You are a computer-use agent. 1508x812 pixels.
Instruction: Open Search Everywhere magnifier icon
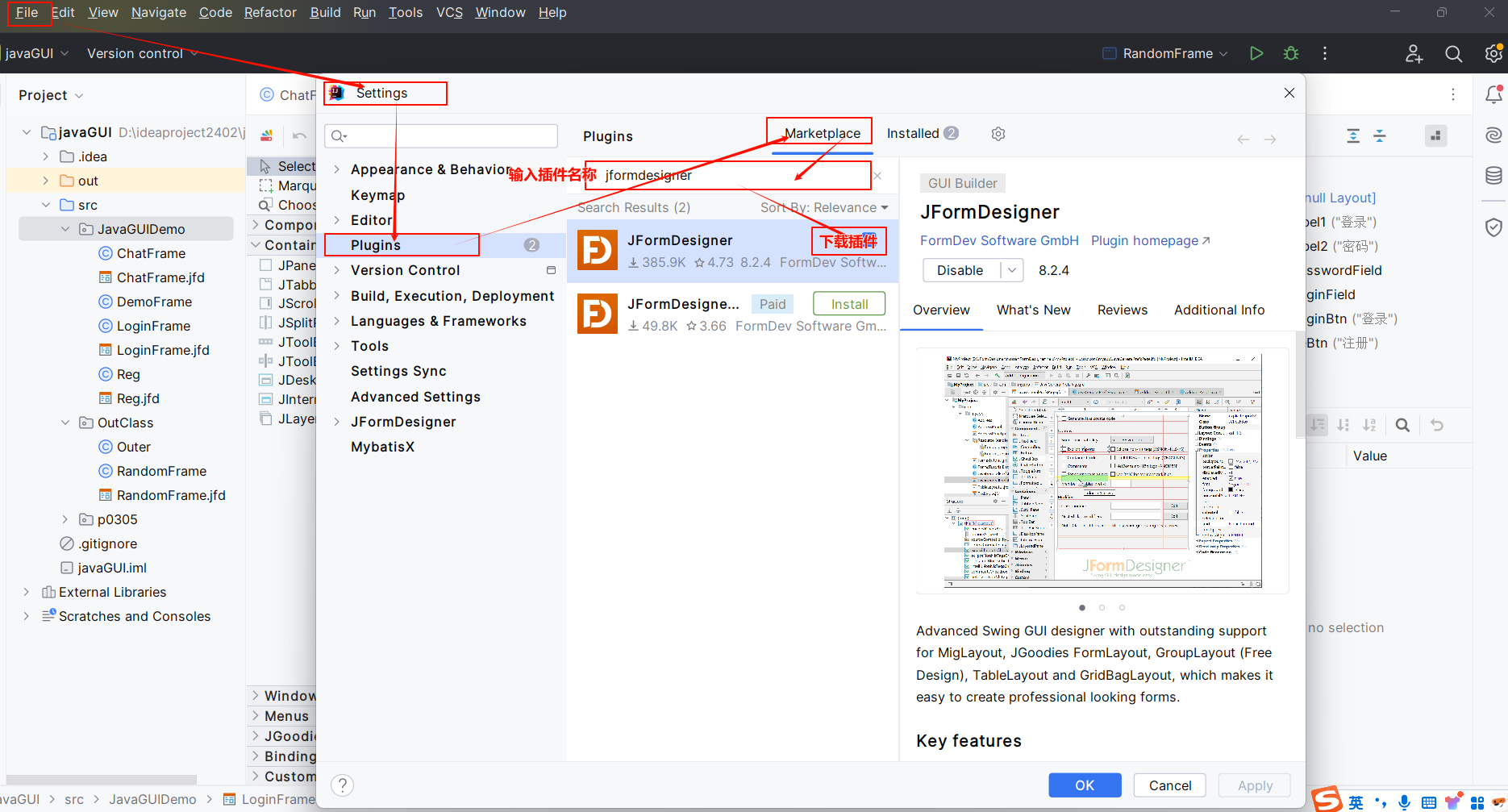(1454, 53)
